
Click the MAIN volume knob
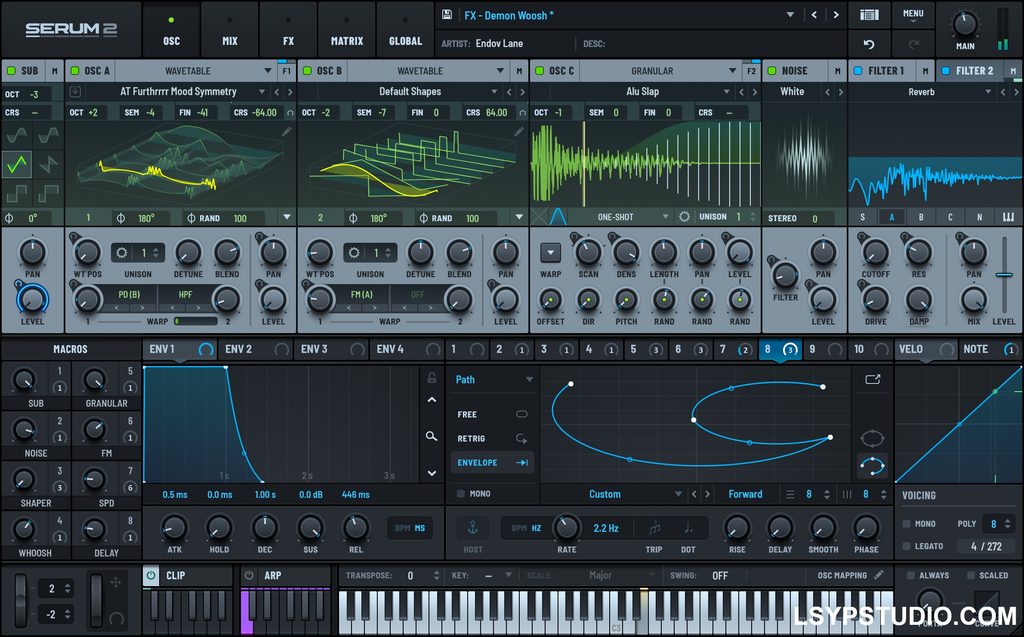tap(965, 24)
